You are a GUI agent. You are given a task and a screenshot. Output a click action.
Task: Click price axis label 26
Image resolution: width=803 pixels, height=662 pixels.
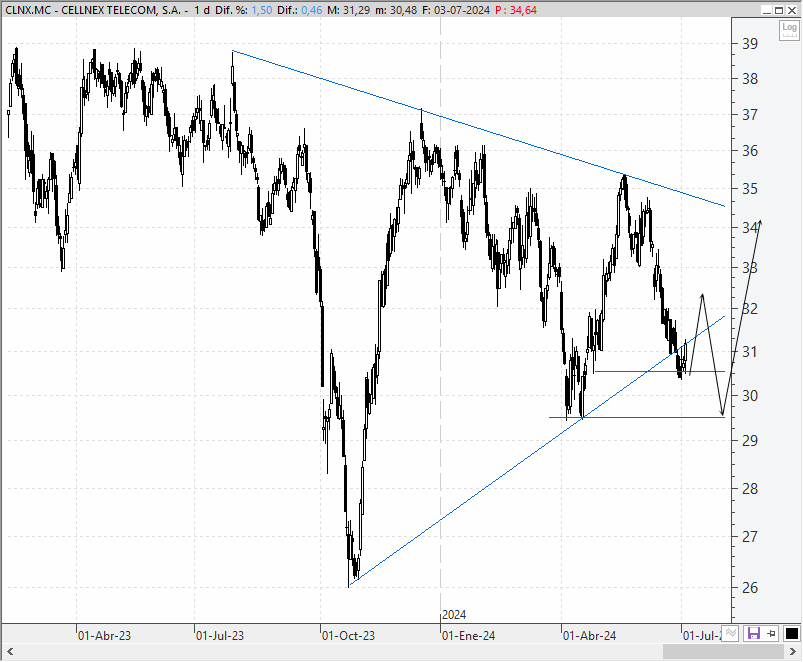click(750, 588)
